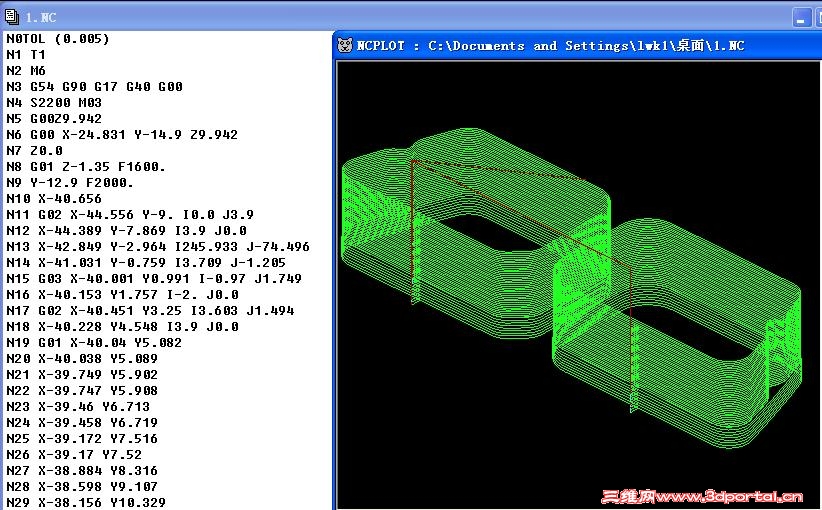
Task: Select line N11 G02 X-44.556 Y-9.
Action: pos(130,215)
